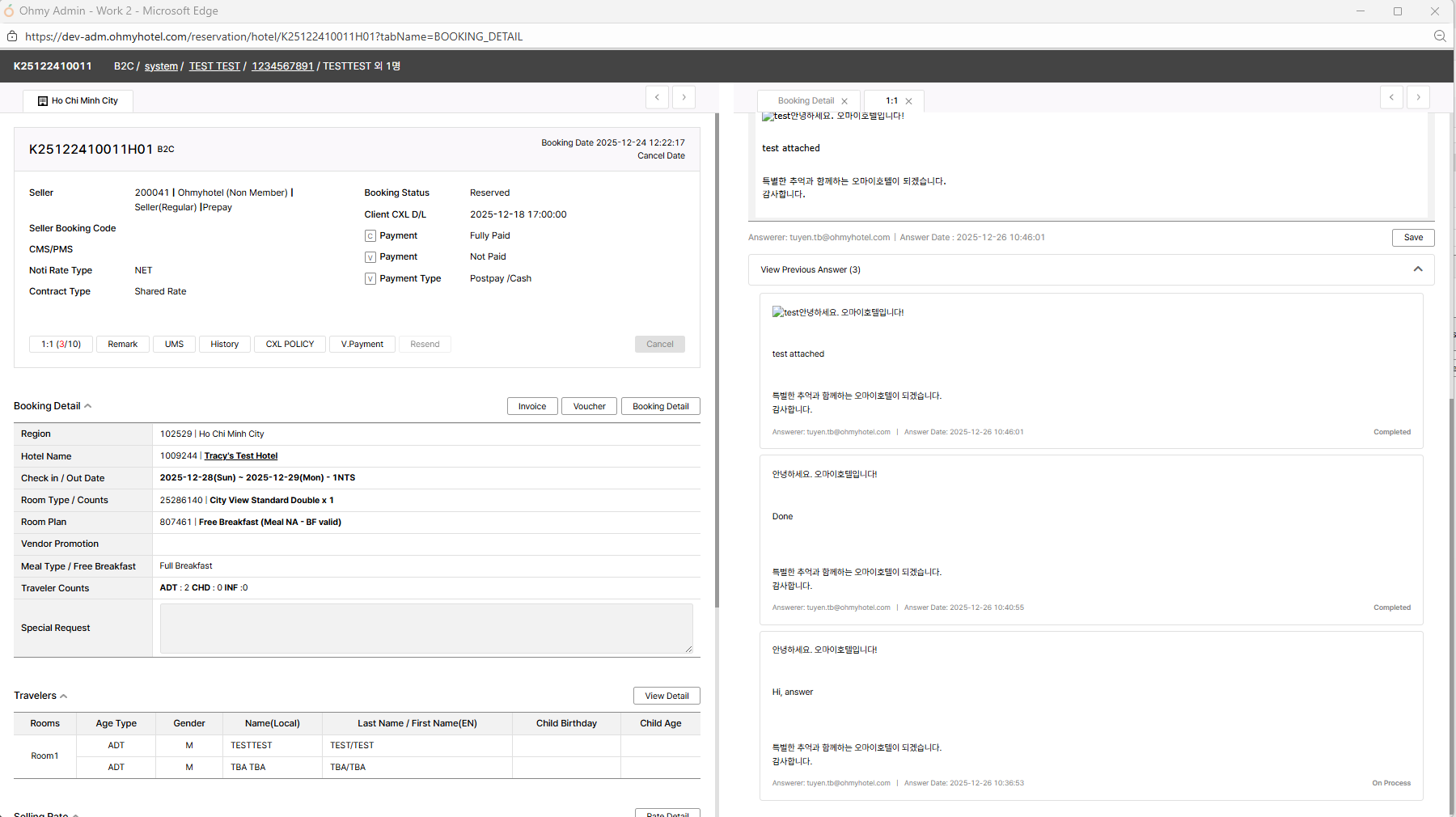Toggle the C Payment checkbox
The image size is (1456, 817).
[x=370, y=236]
